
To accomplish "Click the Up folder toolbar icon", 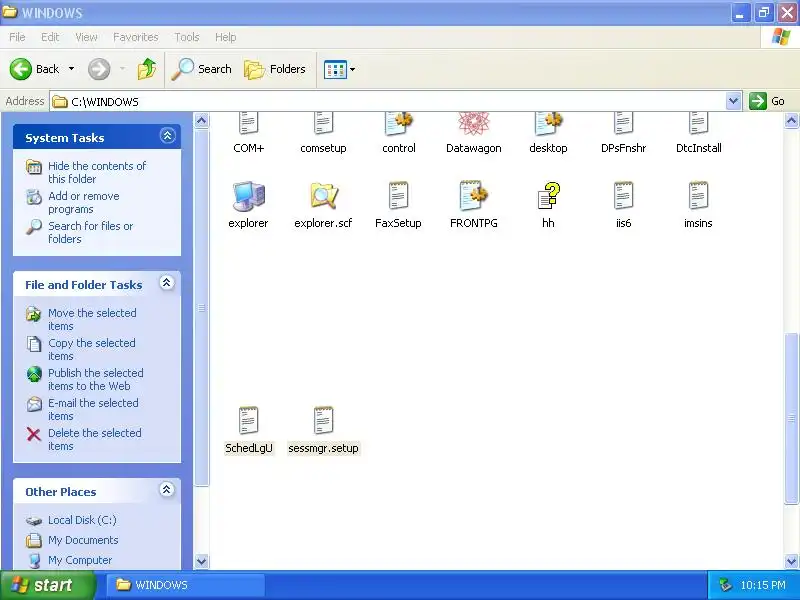I will tap(147, 69).
